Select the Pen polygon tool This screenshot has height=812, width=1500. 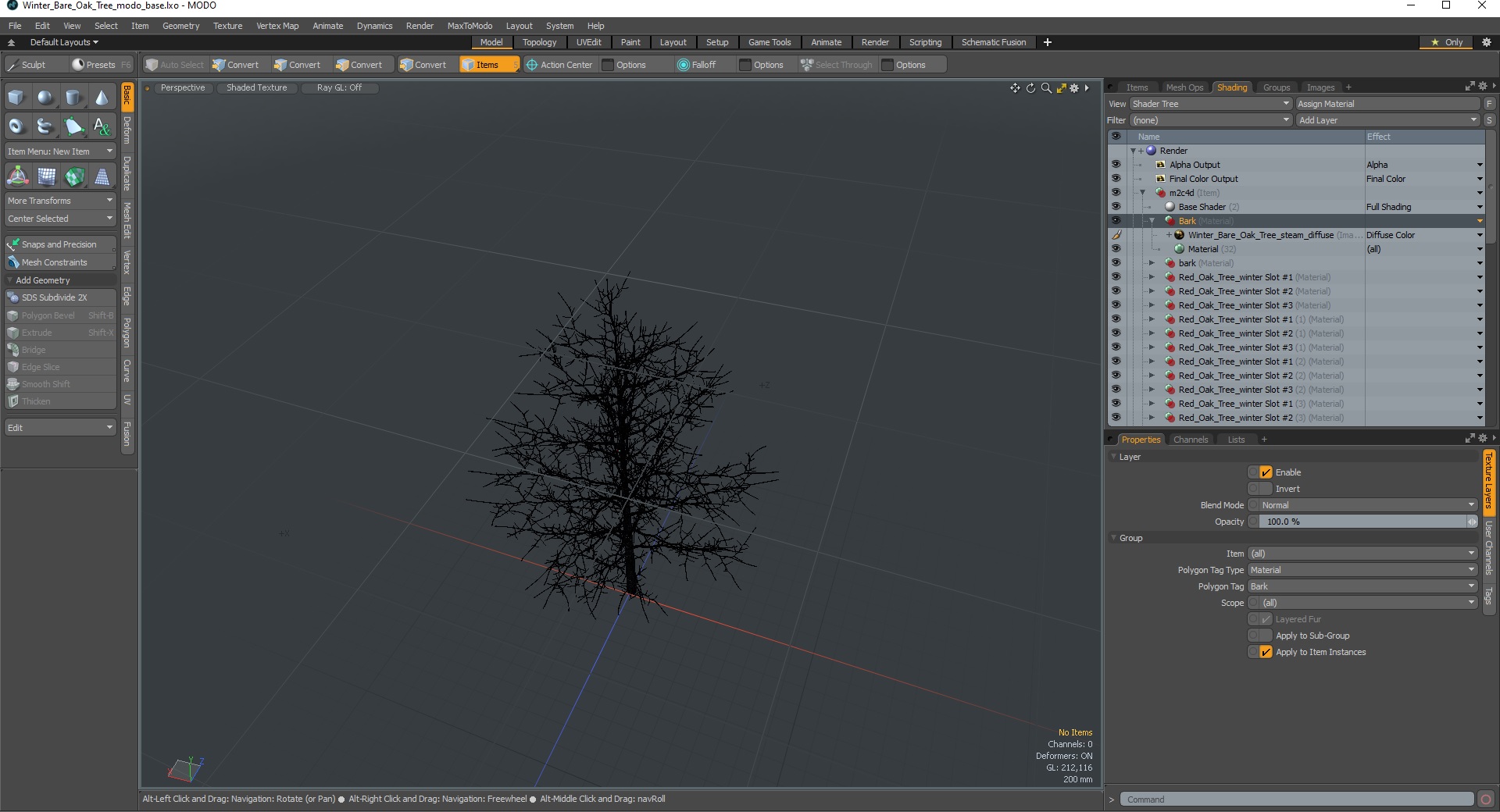[73, 126]
